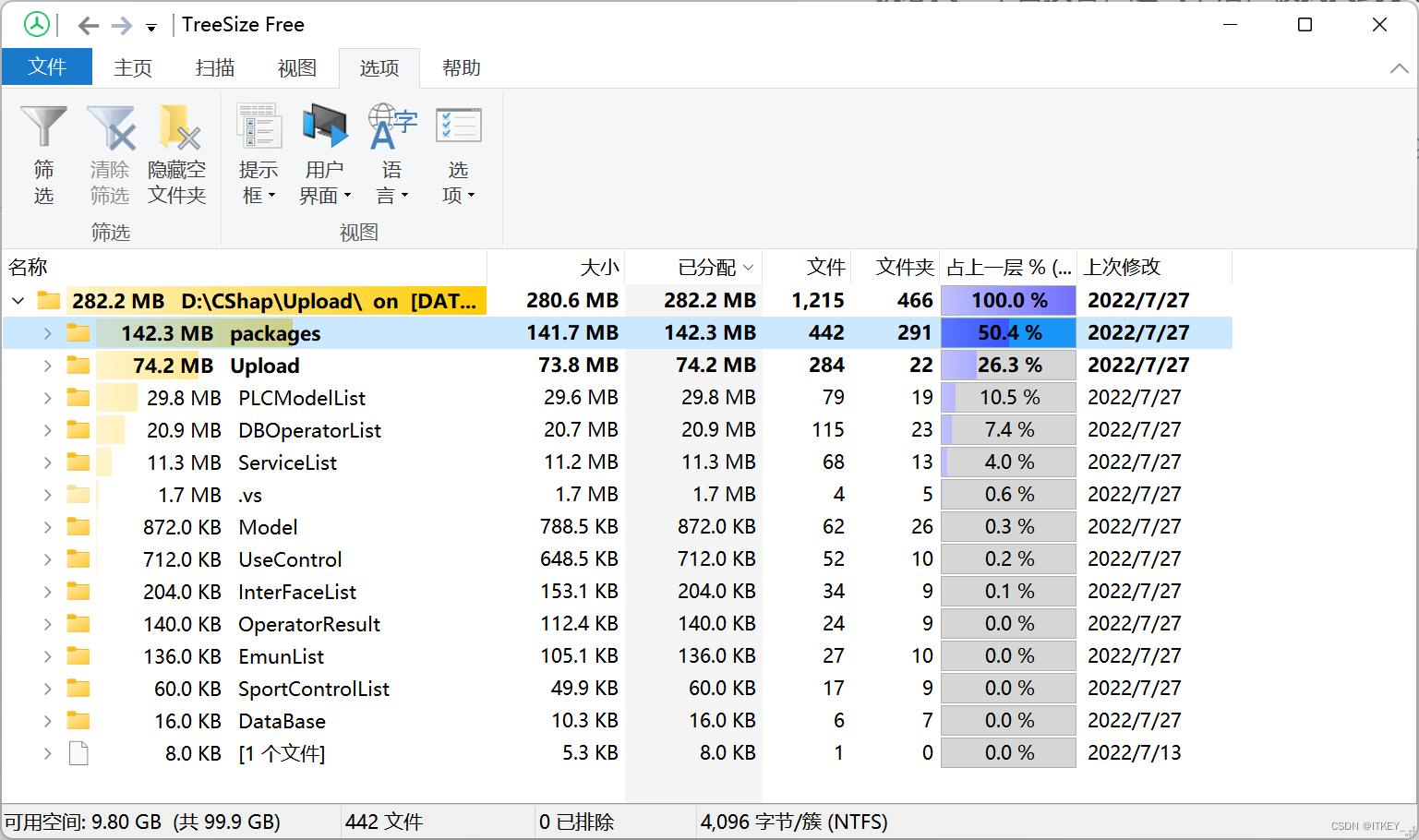Expand the Model folder

pyautogui.click(x=47, y=527)
